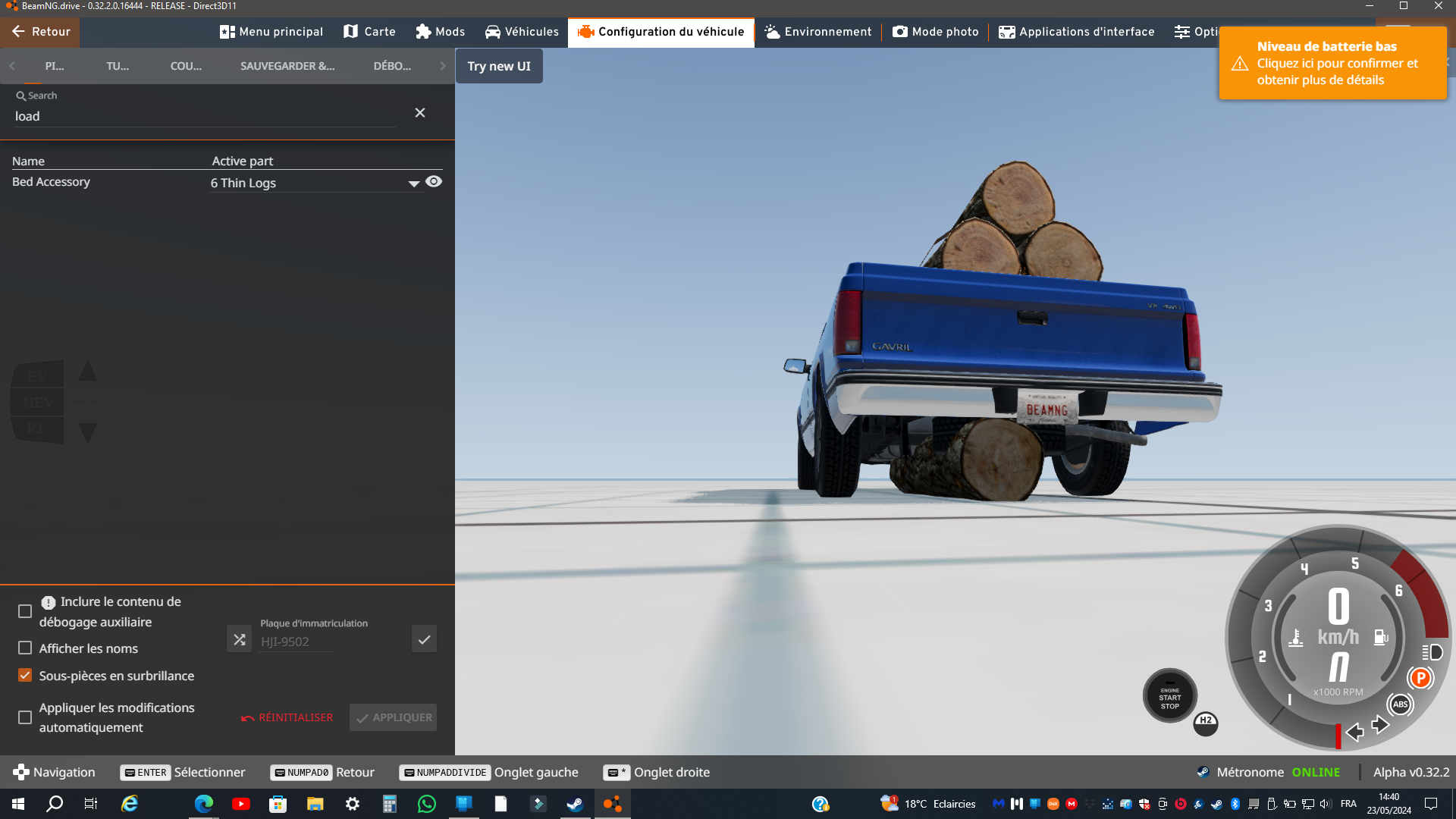Select the Configuration du véhicule tab
This screenshot has width=1456, height=819.
coord(661,32)
